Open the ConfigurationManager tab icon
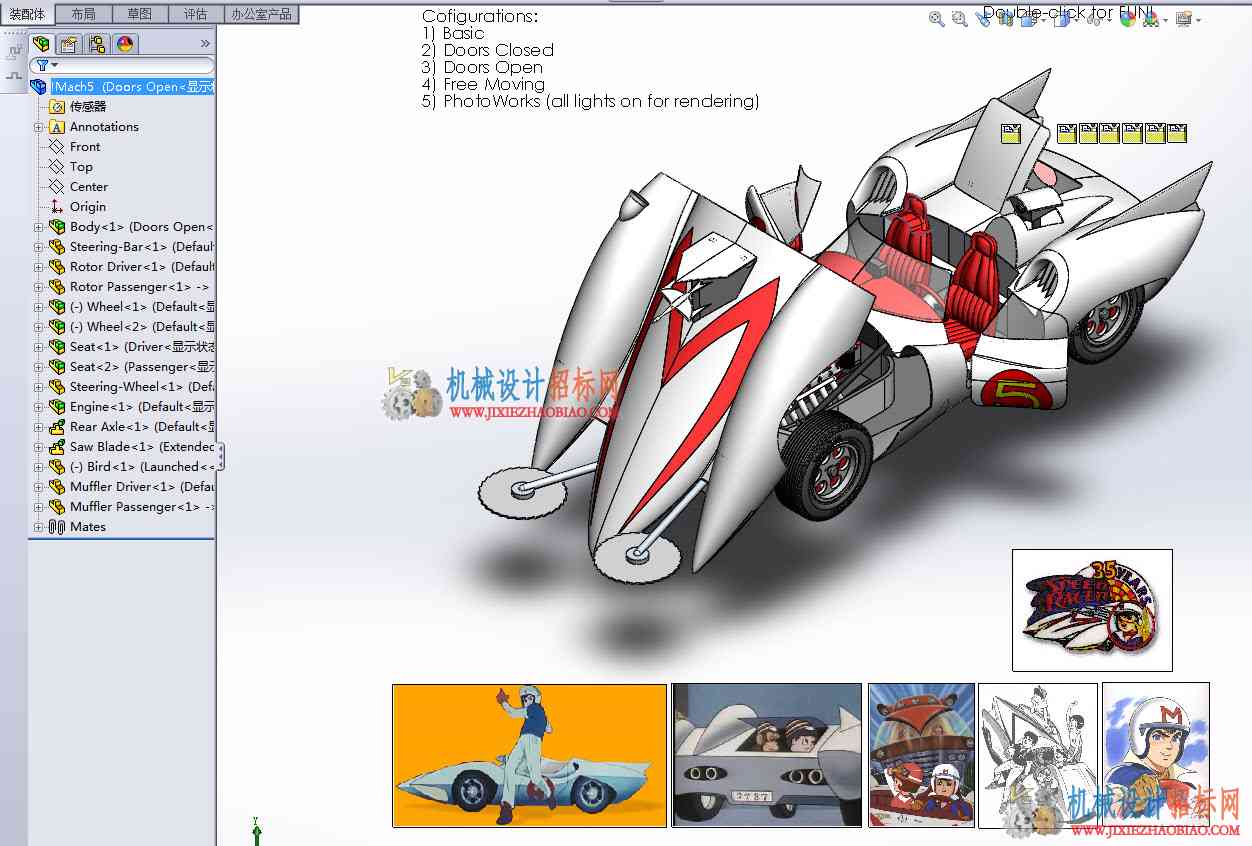Screen dimensions: 1252x846 tap(96, 44)
